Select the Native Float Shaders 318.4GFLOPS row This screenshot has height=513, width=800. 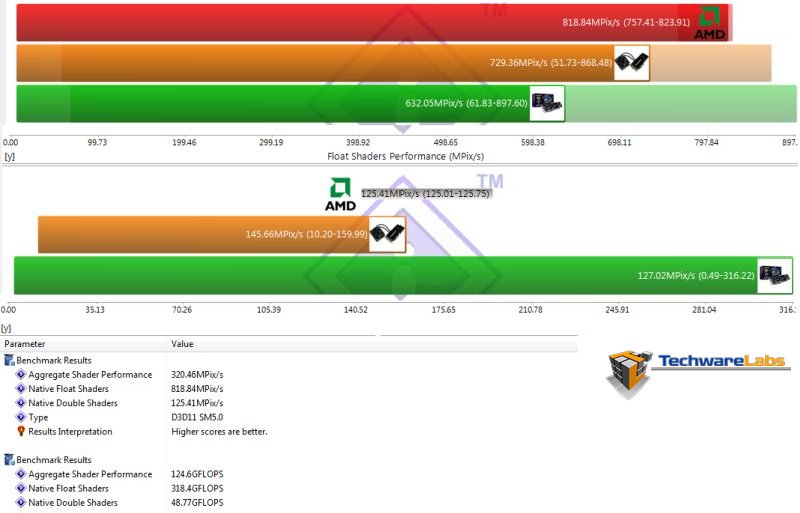pos(290,488)
